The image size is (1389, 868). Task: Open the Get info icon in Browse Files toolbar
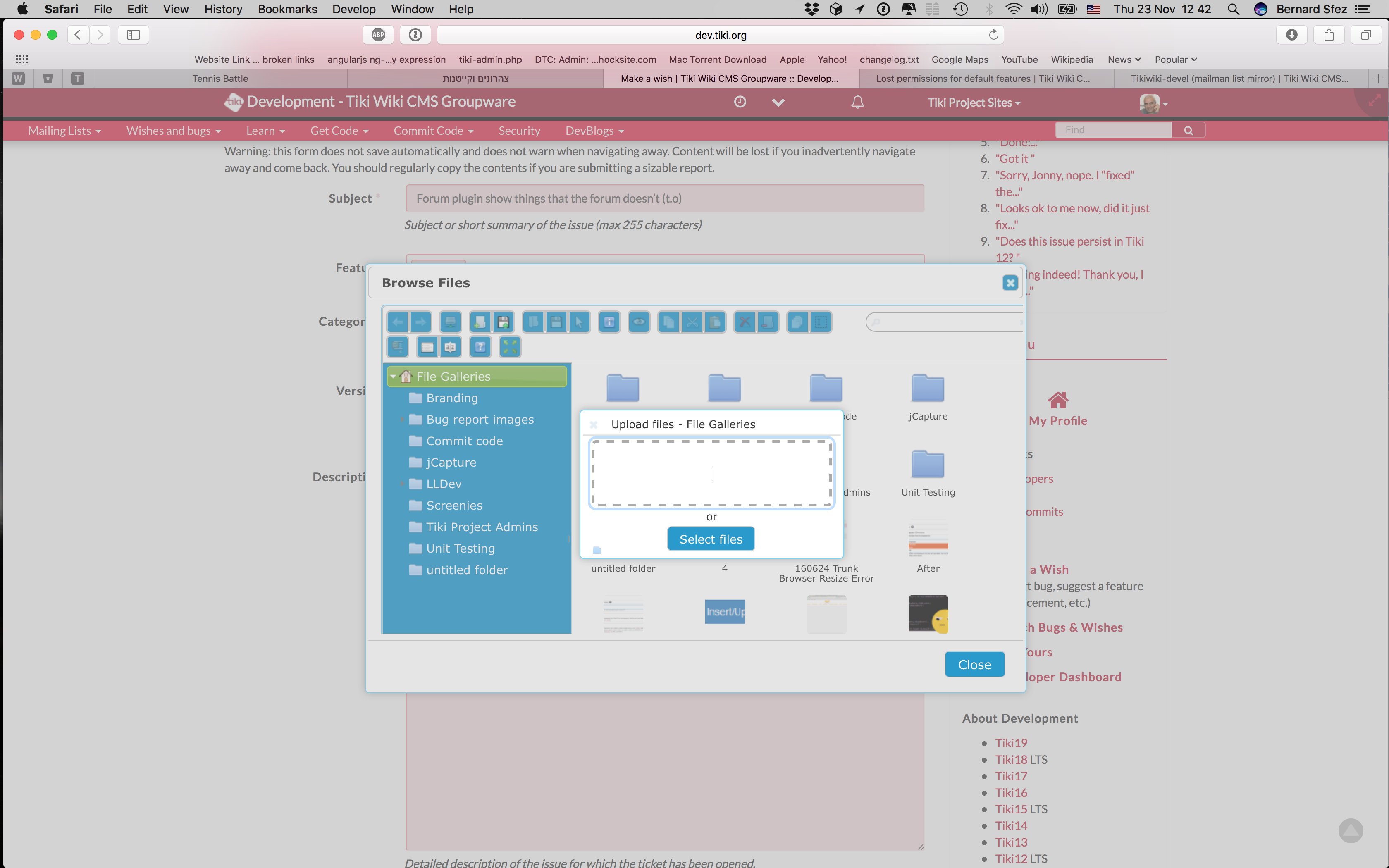609,322
